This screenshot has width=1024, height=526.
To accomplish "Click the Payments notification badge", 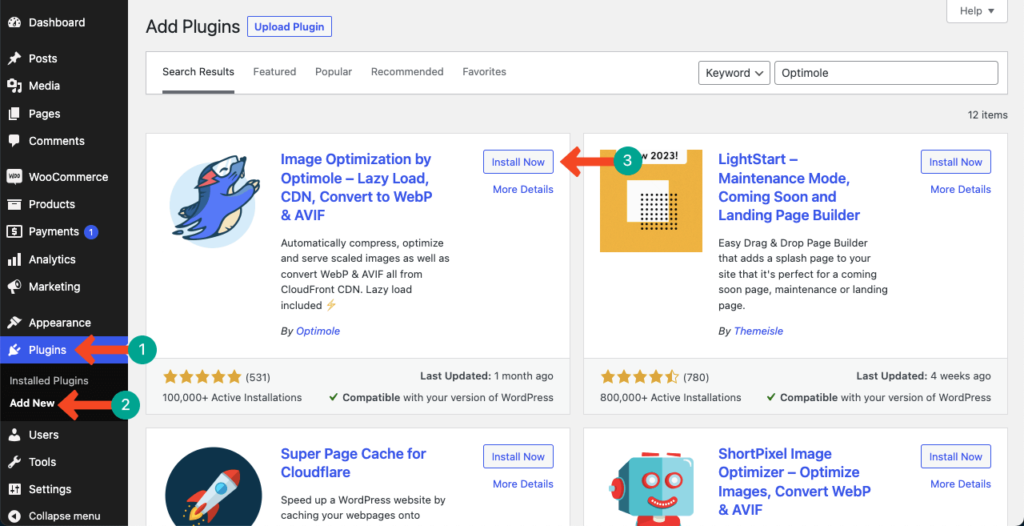I will click(x=91, y=232).
